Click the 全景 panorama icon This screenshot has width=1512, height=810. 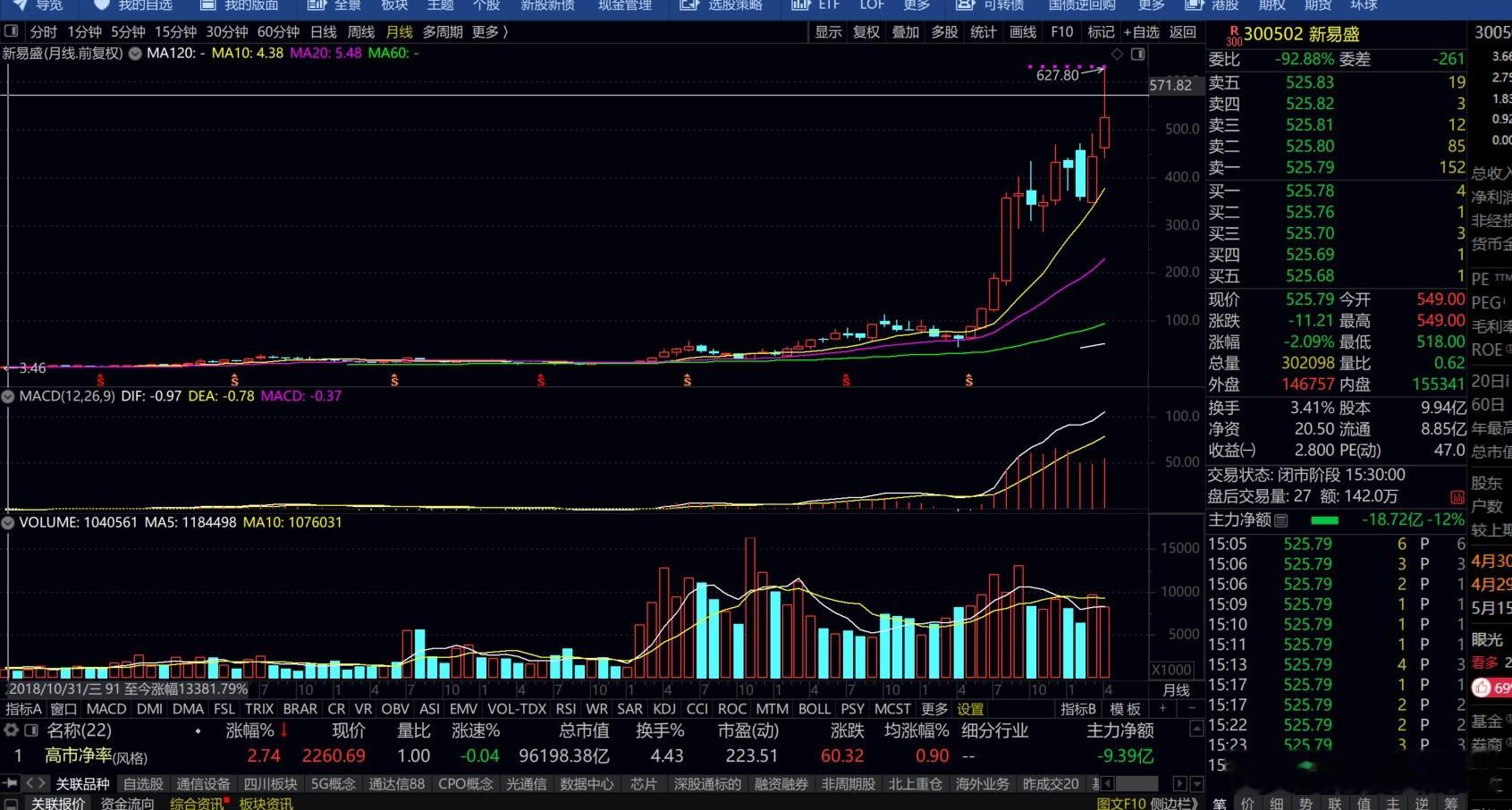tap(316, 4)
